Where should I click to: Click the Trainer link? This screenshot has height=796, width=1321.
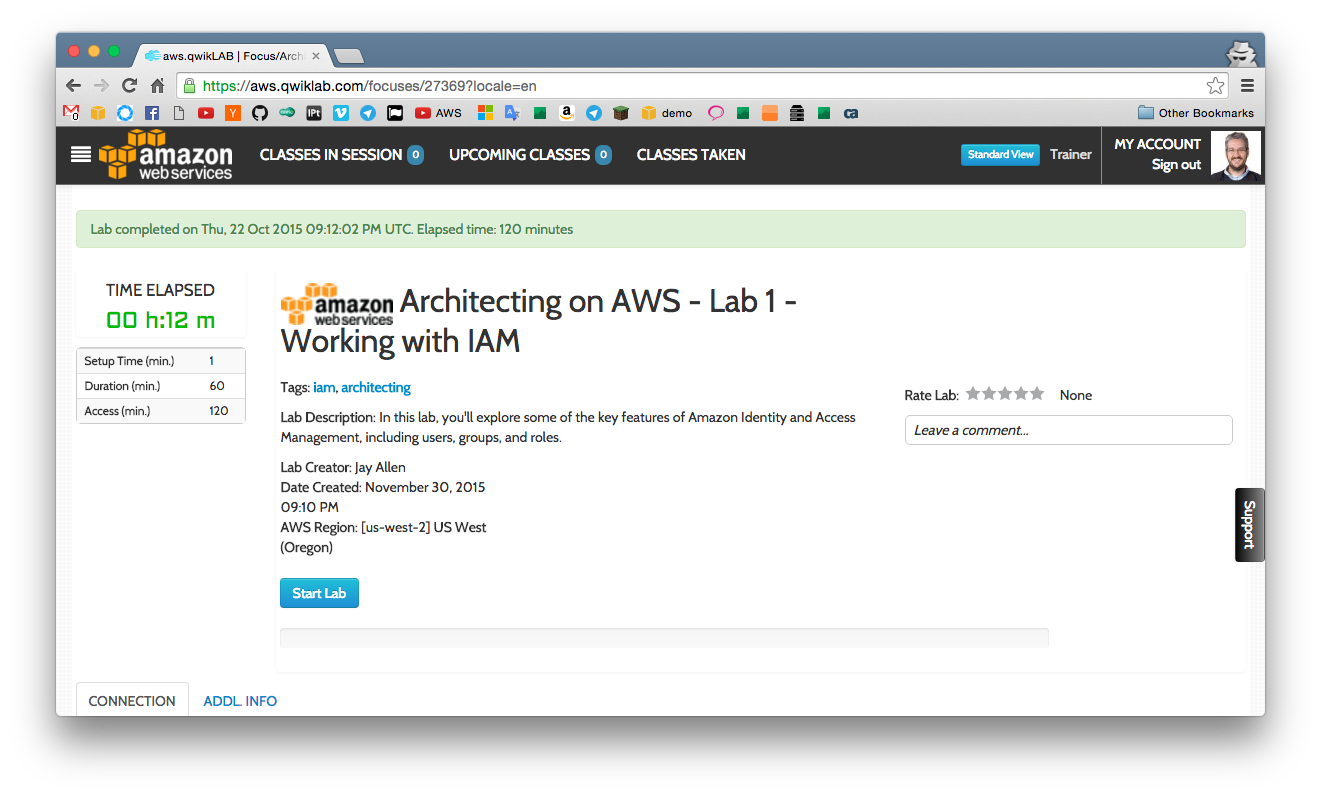tap(1070, 154)
